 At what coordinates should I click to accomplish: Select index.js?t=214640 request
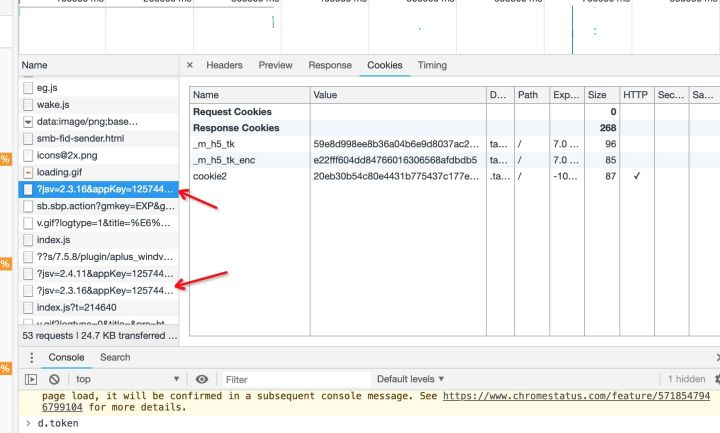[x=99, y=307]
